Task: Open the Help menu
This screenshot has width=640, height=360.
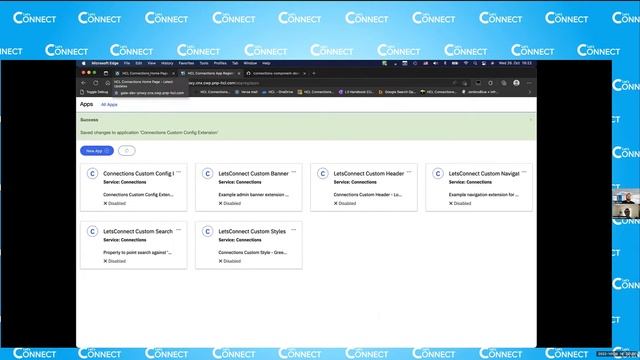Action: coord(266,63)
